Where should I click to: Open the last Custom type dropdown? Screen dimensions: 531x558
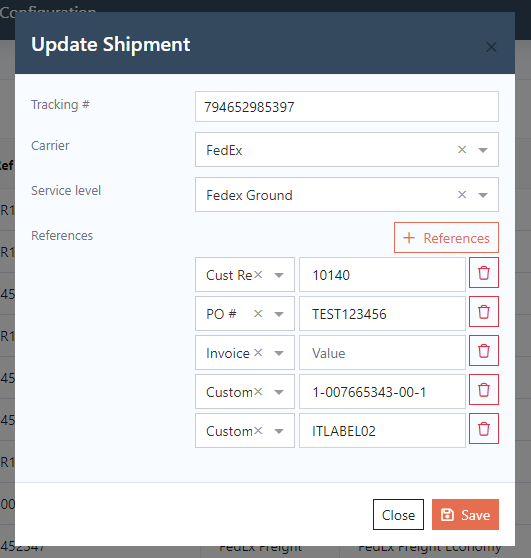pos(279,431)
